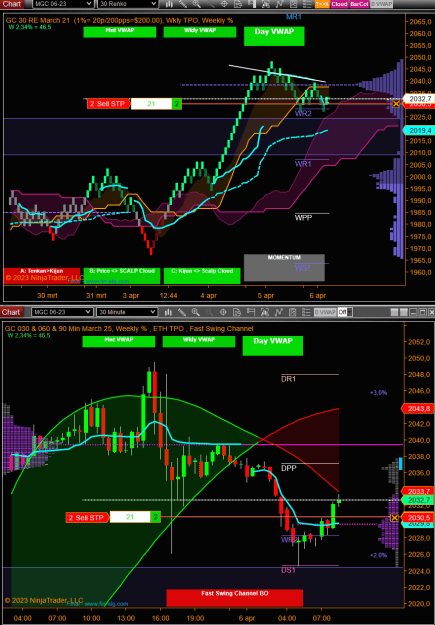
Task: Click the top Chart tab label
Action: [11, 4]
